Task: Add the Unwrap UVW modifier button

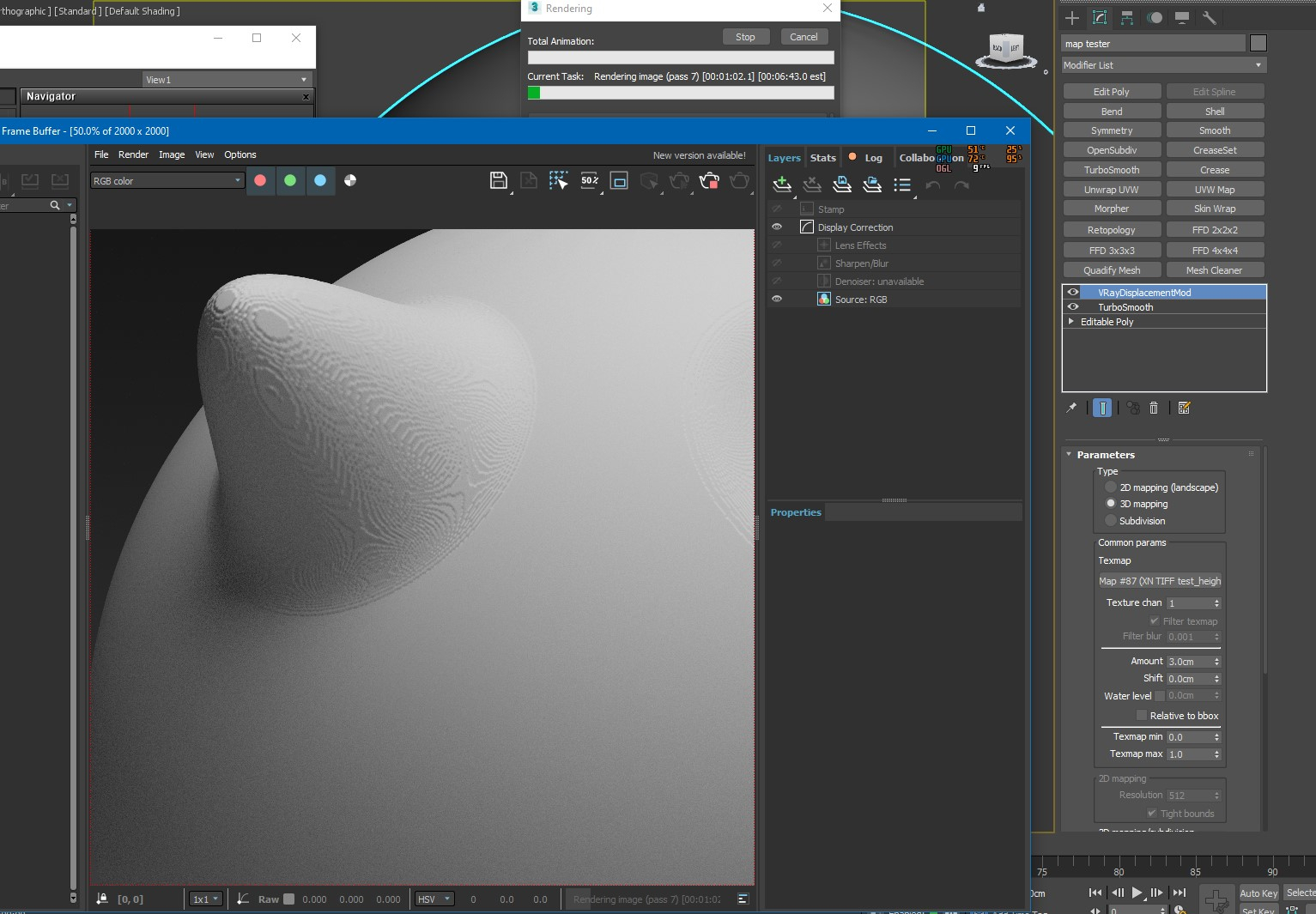Action: click(x=1112, y=190)
